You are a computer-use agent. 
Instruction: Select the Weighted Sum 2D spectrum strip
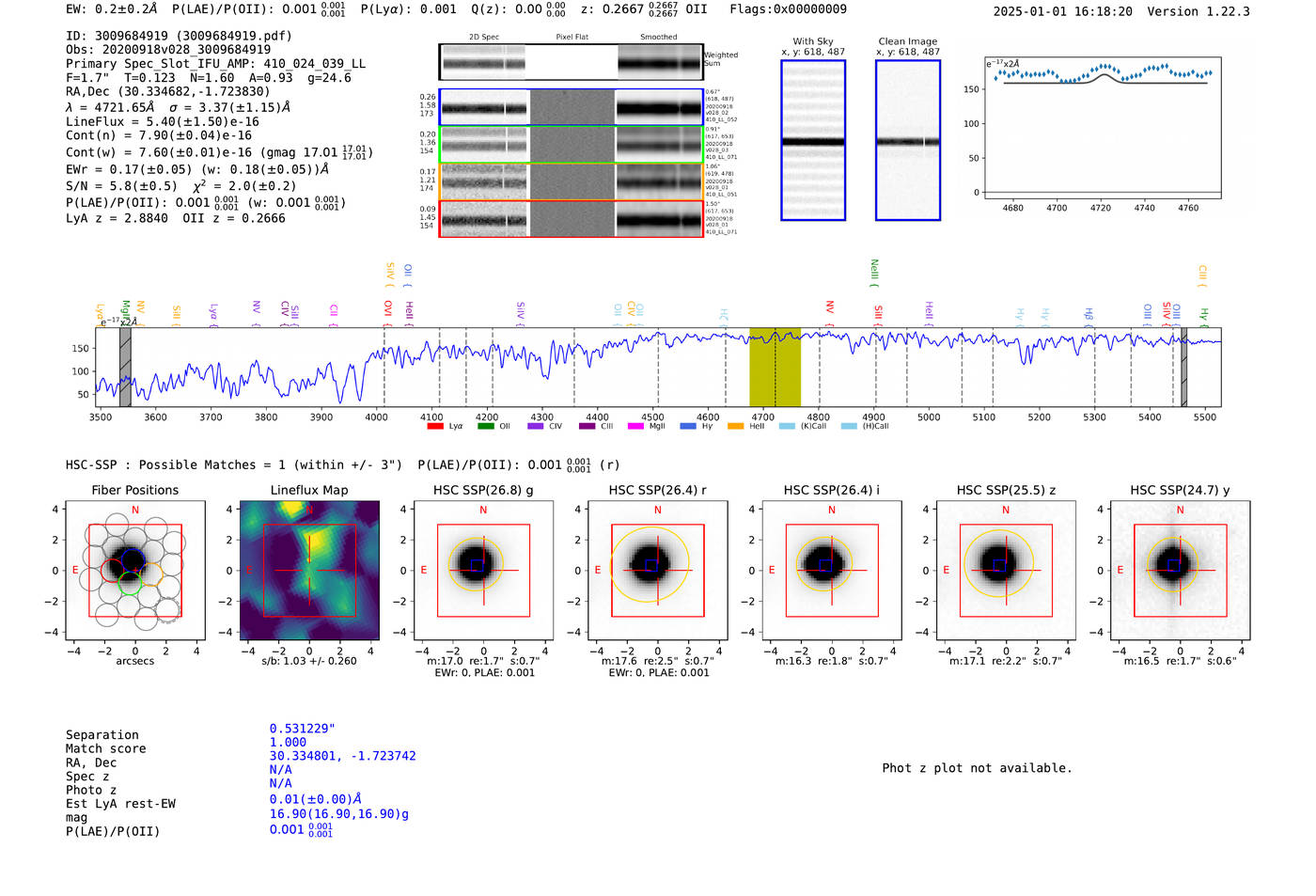click(571, 62)
